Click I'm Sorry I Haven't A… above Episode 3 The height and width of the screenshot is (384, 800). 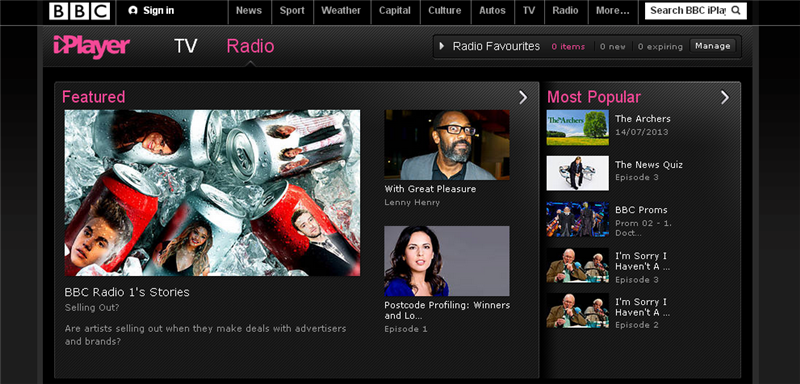pyautogui.click(x=642, y=261)
